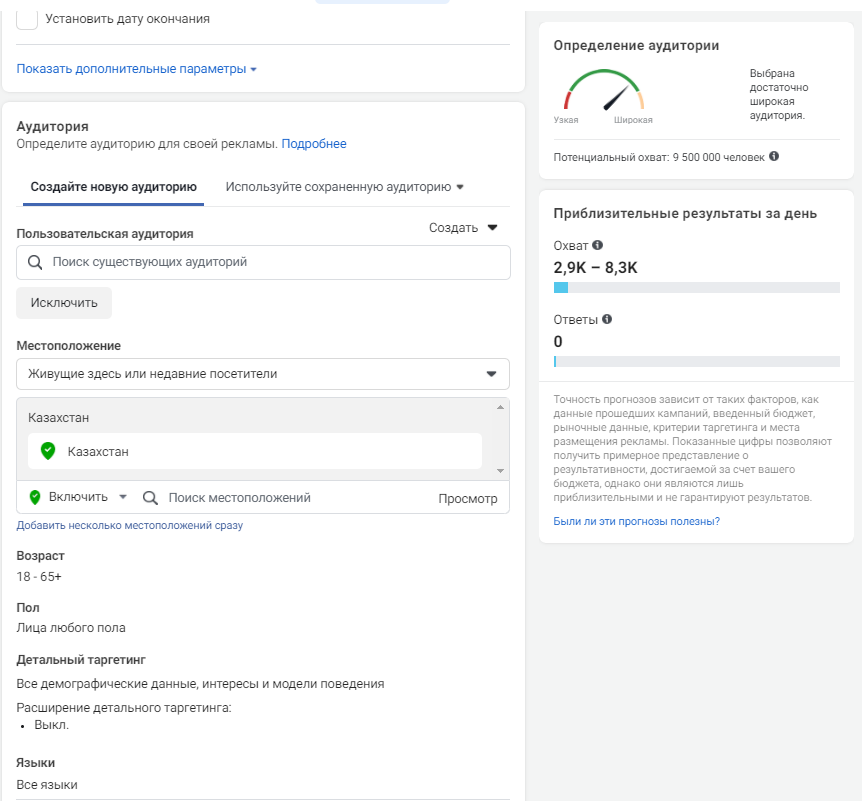
Task: Open the Создать dropdown
Action: pos(463,227)
